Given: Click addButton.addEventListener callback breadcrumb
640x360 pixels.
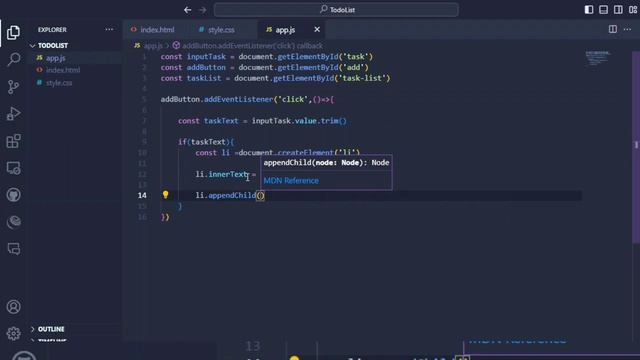Looking at the screenshot, I should tap(252, 46).
